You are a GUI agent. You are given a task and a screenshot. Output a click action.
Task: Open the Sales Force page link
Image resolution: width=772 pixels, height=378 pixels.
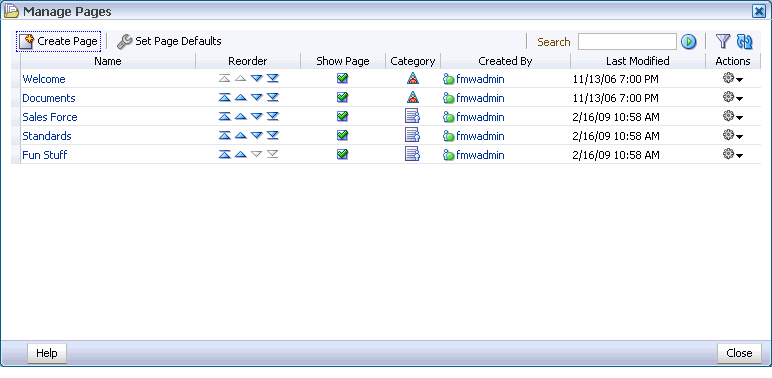pos(50,117)
